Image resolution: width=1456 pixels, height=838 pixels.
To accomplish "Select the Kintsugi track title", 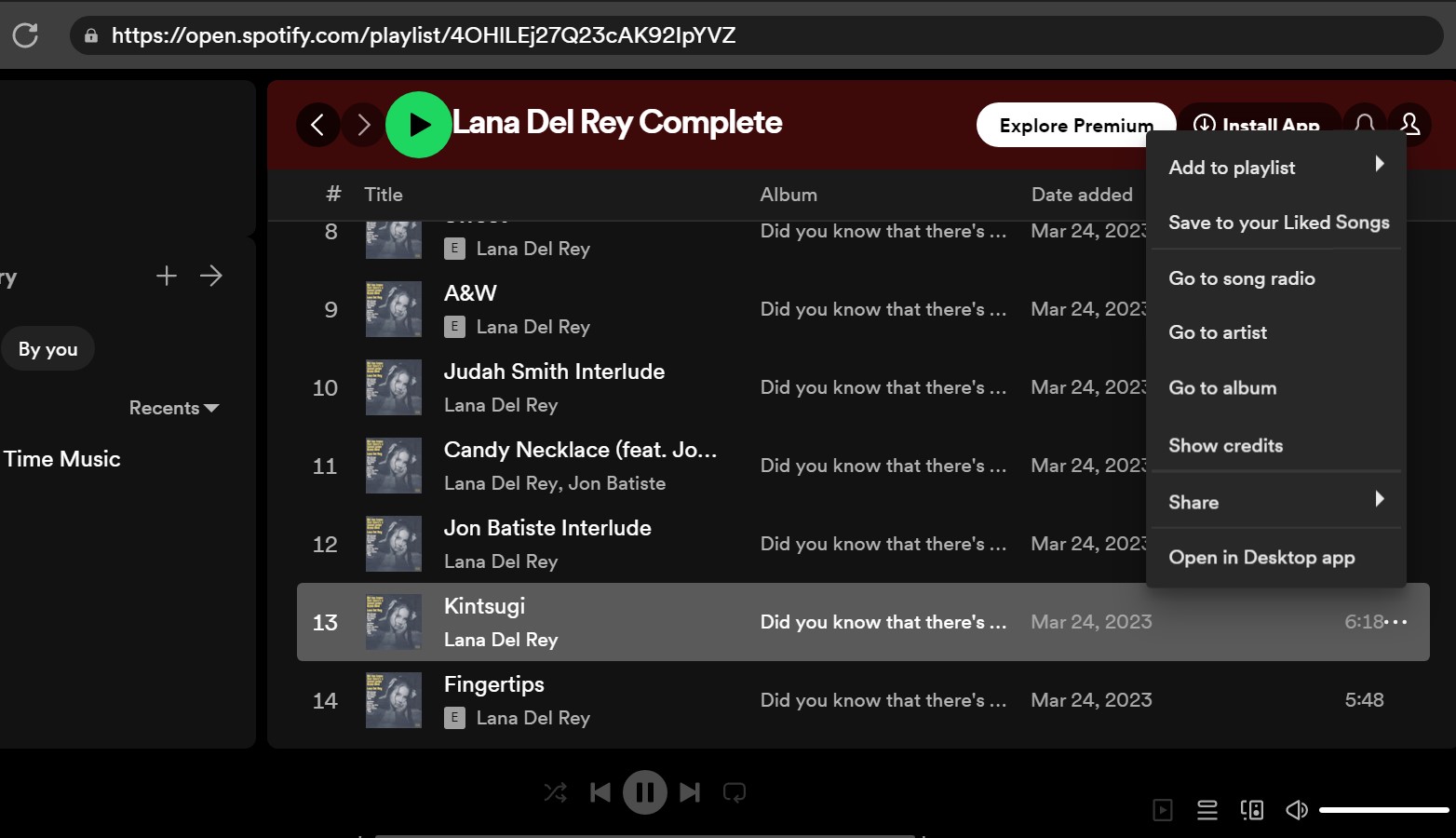I will click(x=484, y=606).
